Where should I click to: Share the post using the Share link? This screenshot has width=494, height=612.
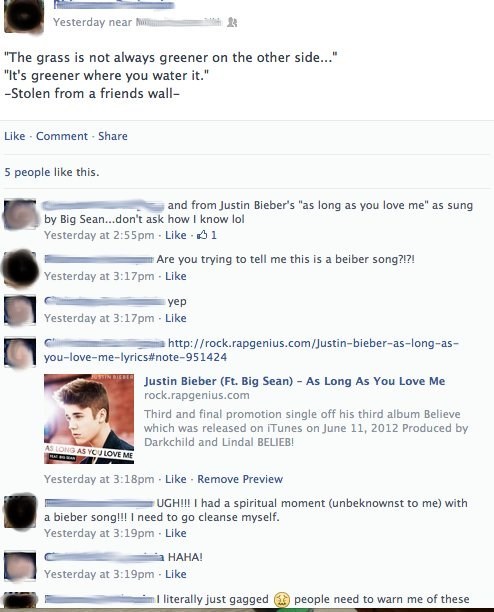113,136
